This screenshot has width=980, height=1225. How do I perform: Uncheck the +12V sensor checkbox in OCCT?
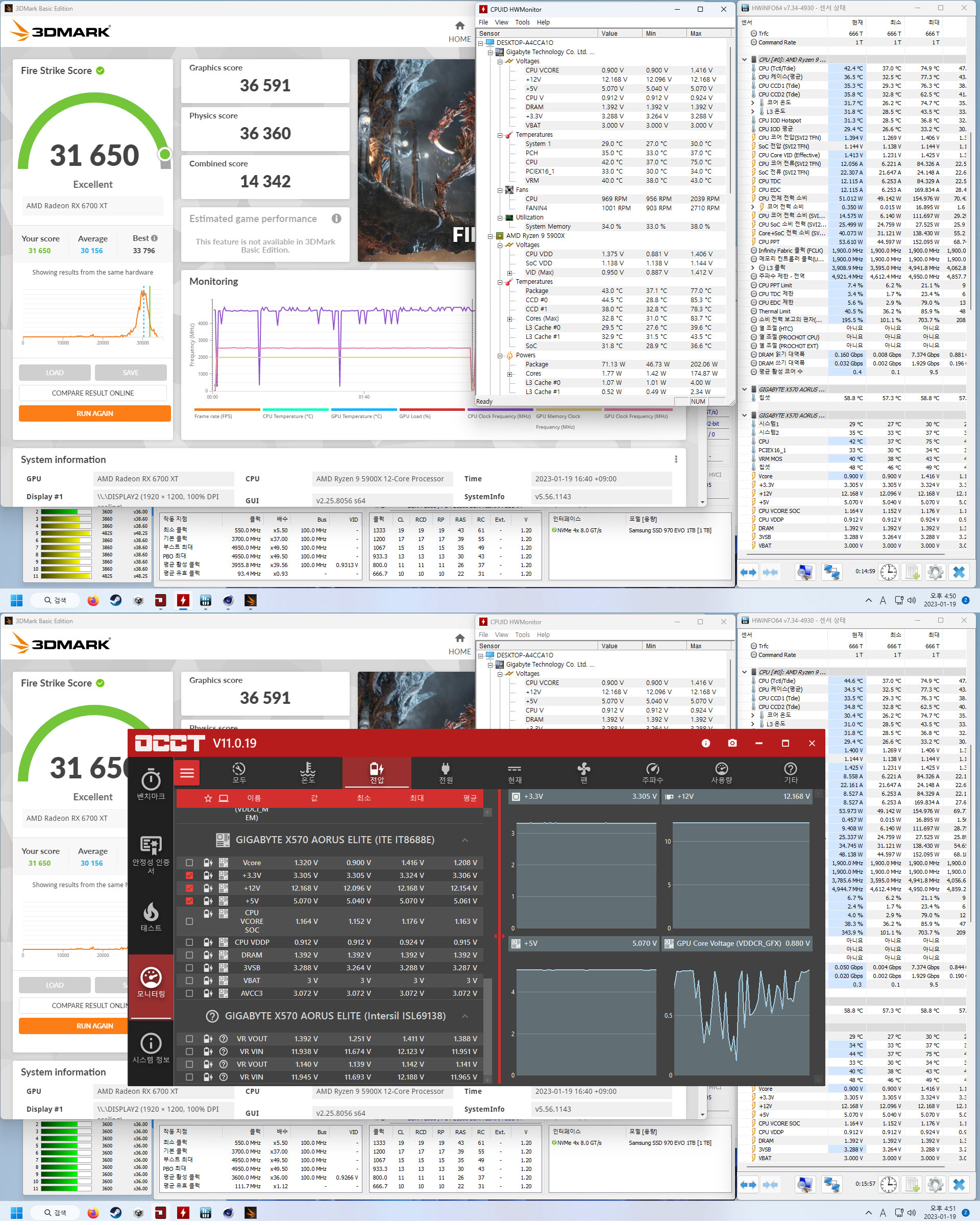click(x=190, y=888)
